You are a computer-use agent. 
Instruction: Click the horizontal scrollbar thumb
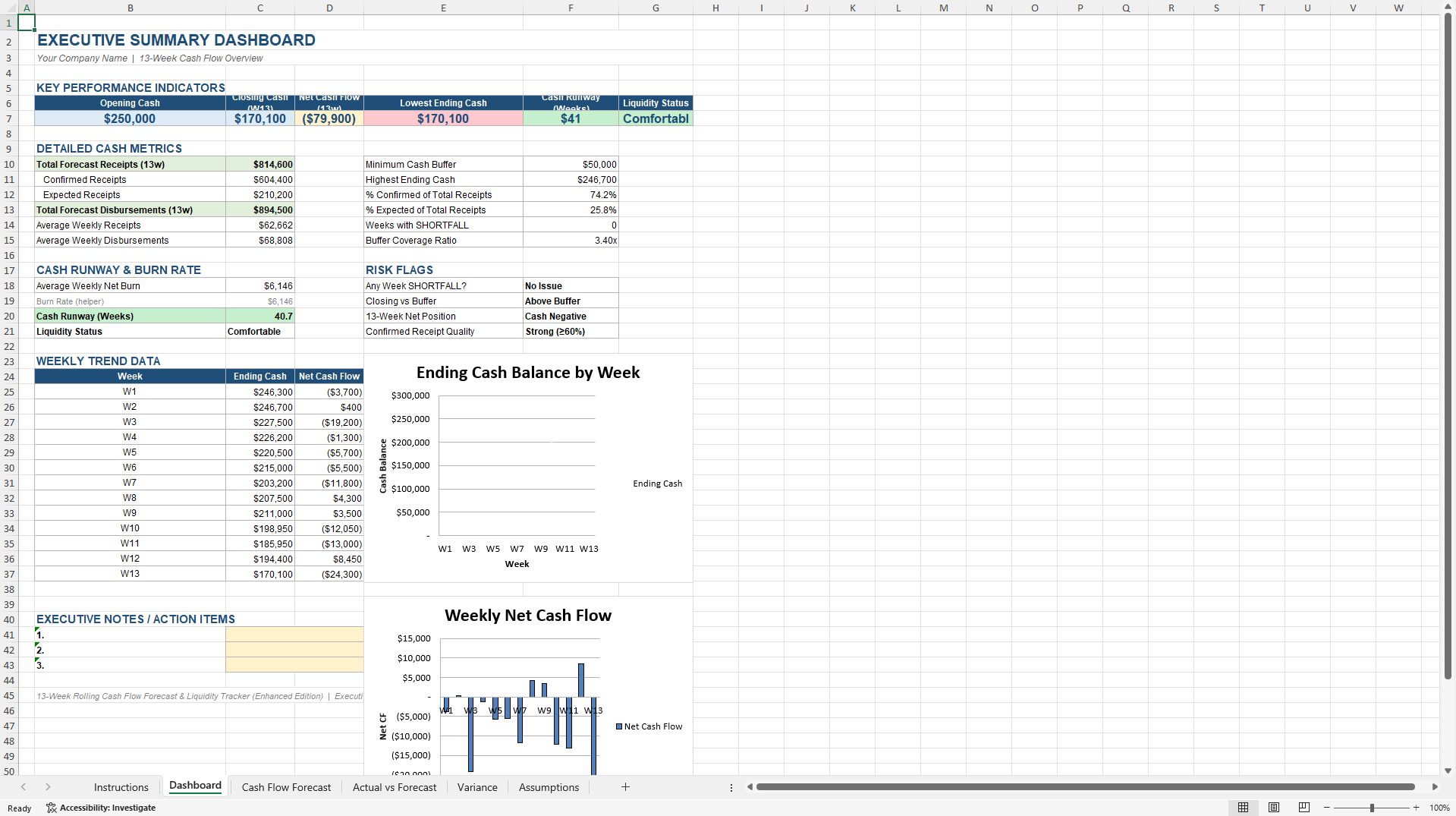[1085, 787]
